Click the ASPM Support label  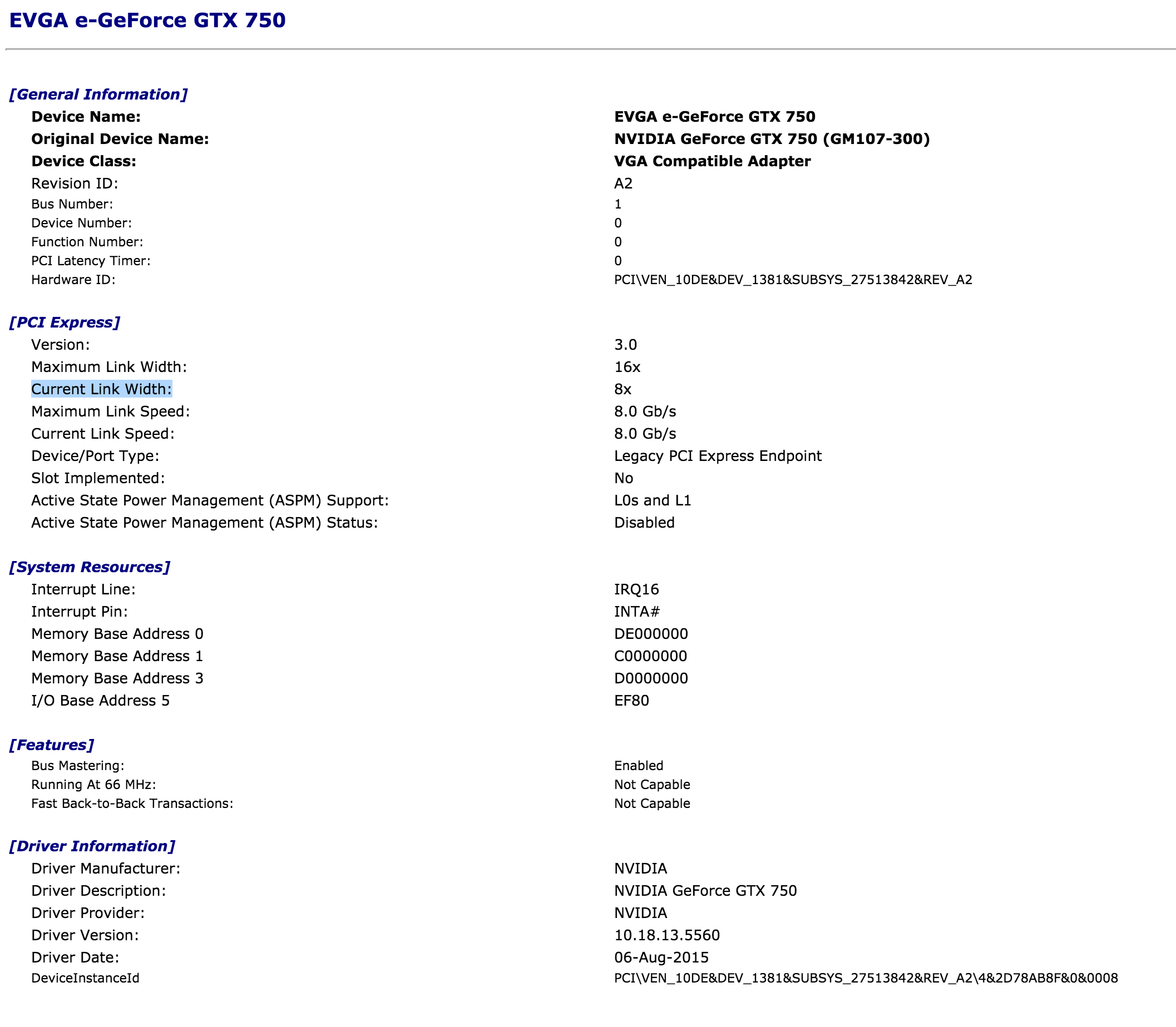(x=210, y=500)
